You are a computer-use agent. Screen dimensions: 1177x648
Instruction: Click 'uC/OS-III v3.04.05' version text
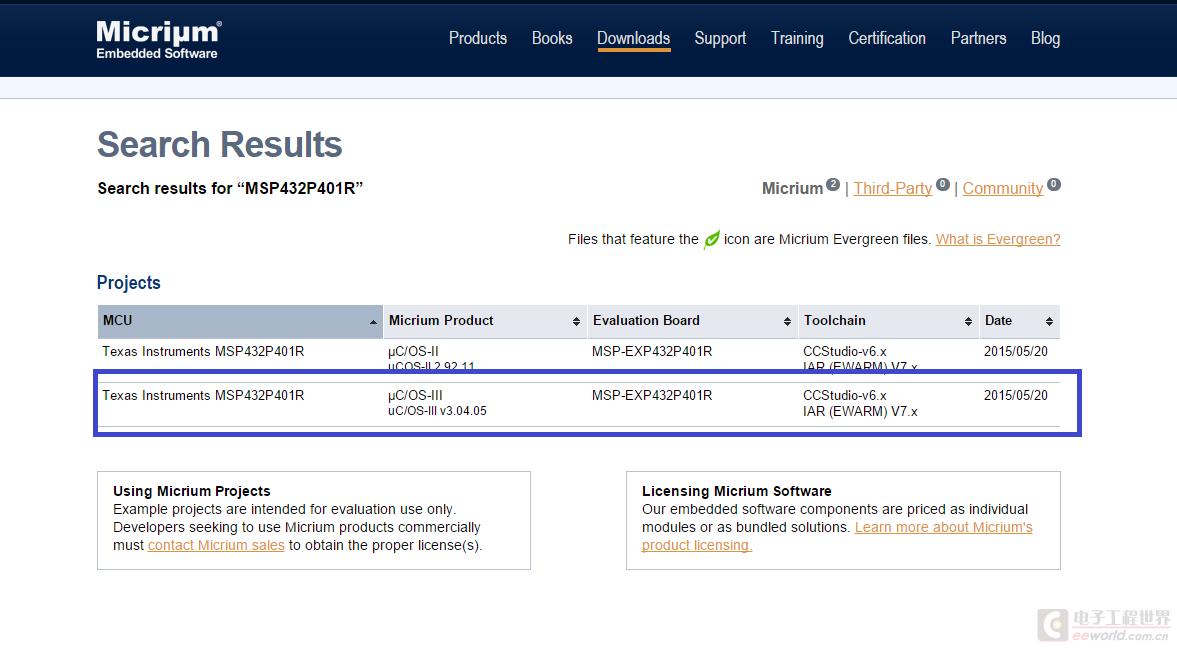[x=437, y=411]
